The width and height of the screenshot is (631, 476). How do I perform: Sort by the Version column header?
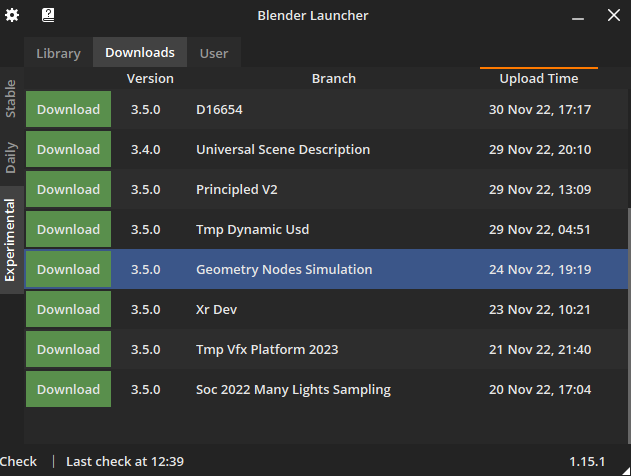coord(150,78)
